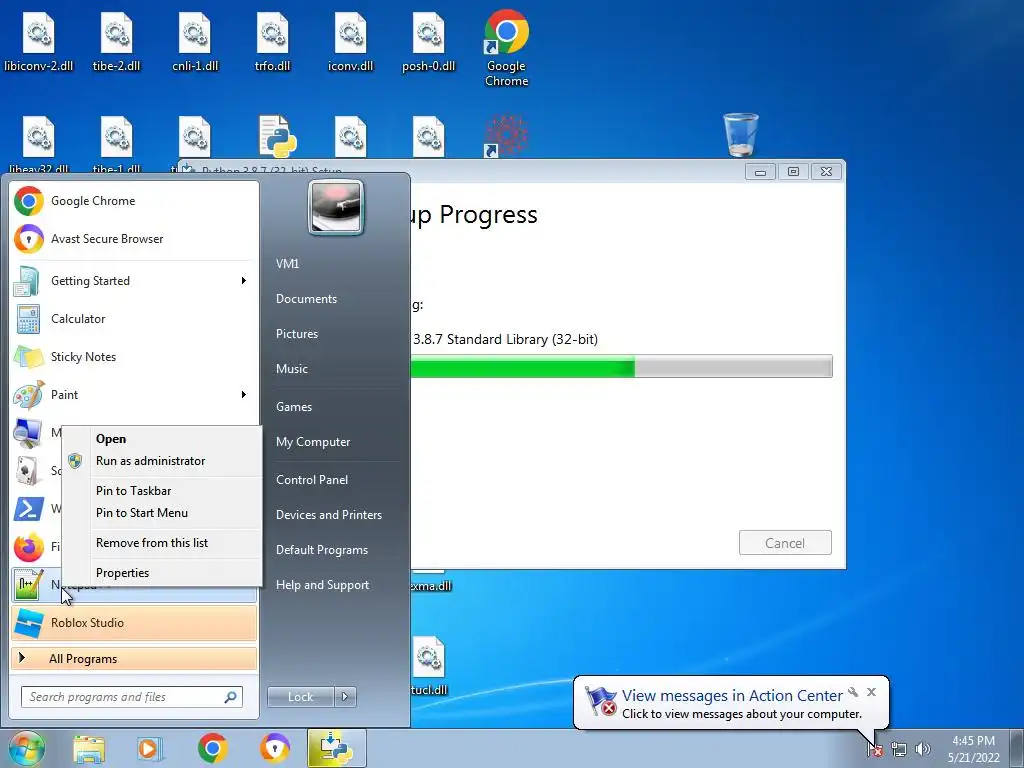Image resolution: width=1024 pixels, height=768 pixels.
Task: Click the Windows Start orb
Action: pos(27,748)
